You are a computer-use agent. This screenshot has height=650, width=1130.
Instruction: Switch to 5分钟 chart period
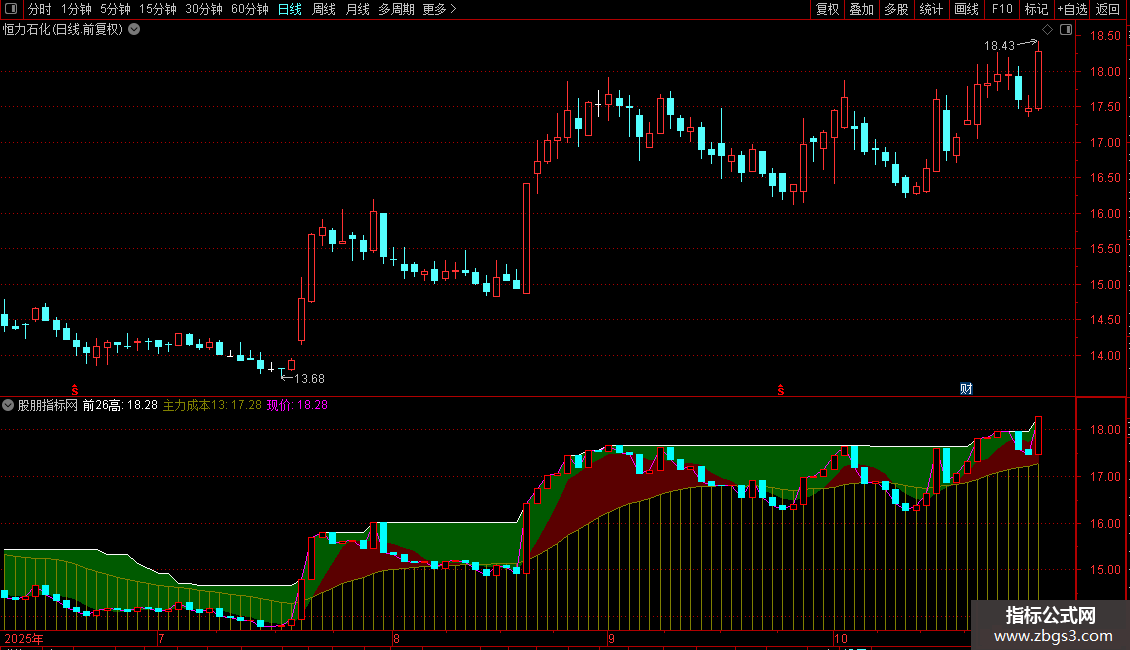point(115,9)
